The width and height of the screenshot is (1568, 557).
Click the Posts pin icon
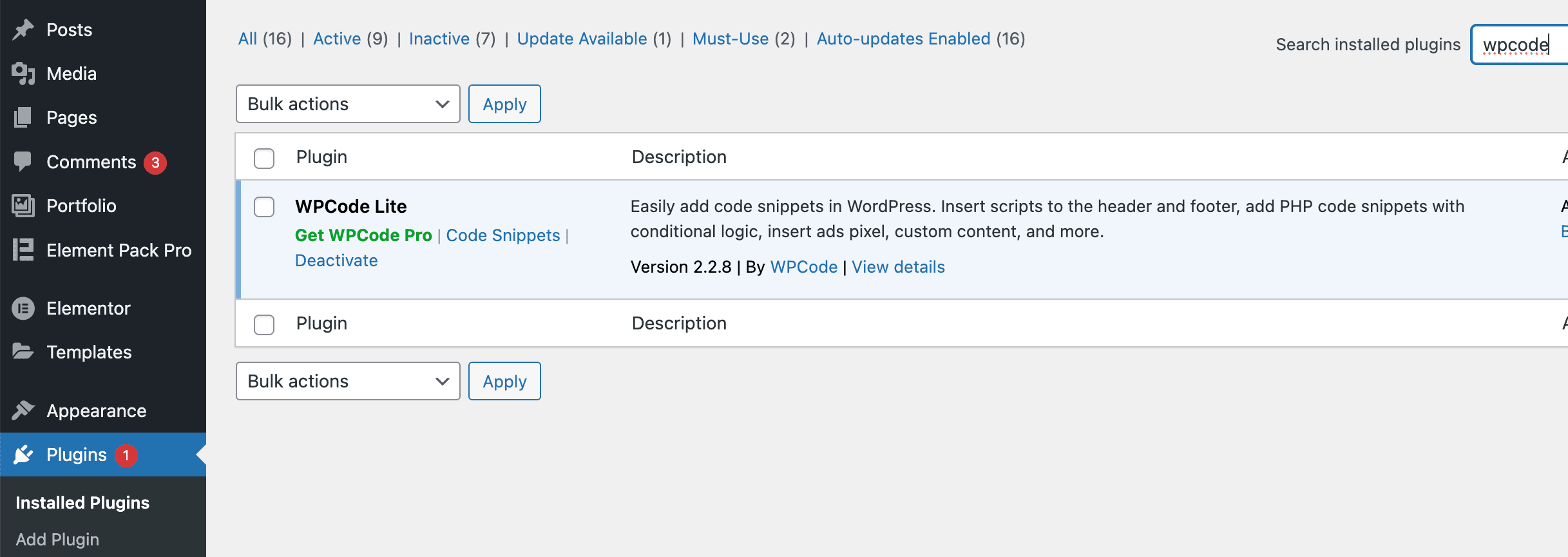[23, 28]
